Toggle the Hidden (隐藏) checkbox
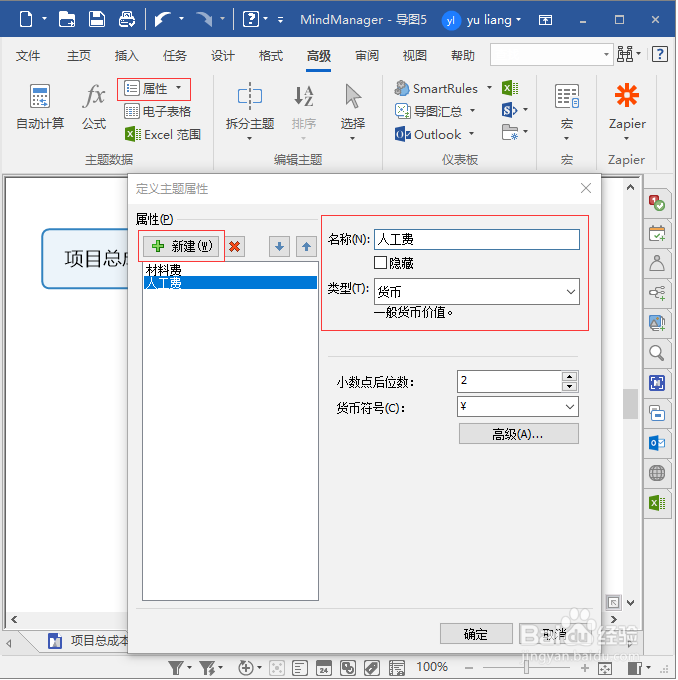This screenshot has height=680, width=678. pyautogui.click(x=380, y=262)
